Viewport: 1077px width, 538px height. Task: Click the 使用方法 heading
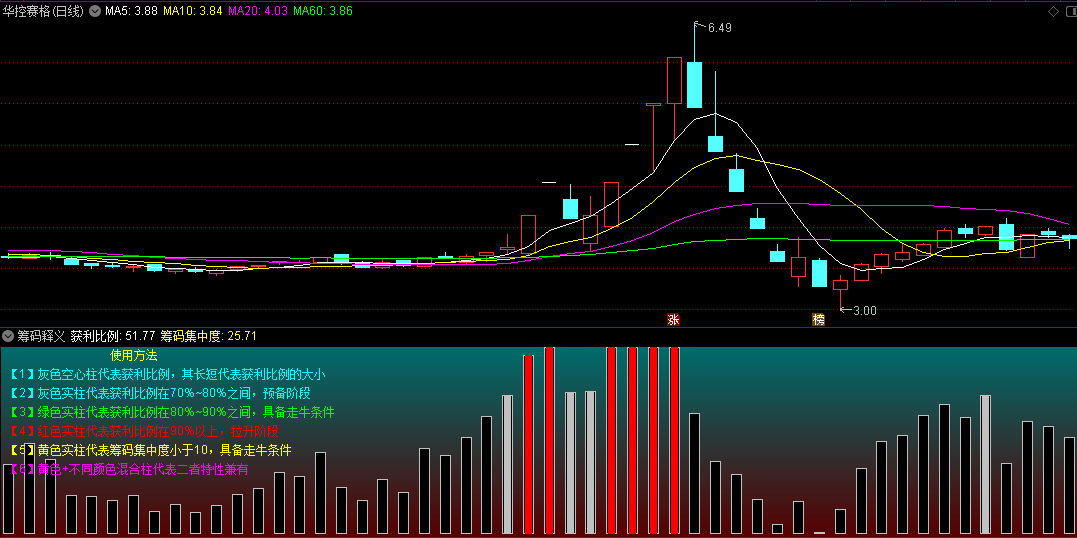[134, 356]
